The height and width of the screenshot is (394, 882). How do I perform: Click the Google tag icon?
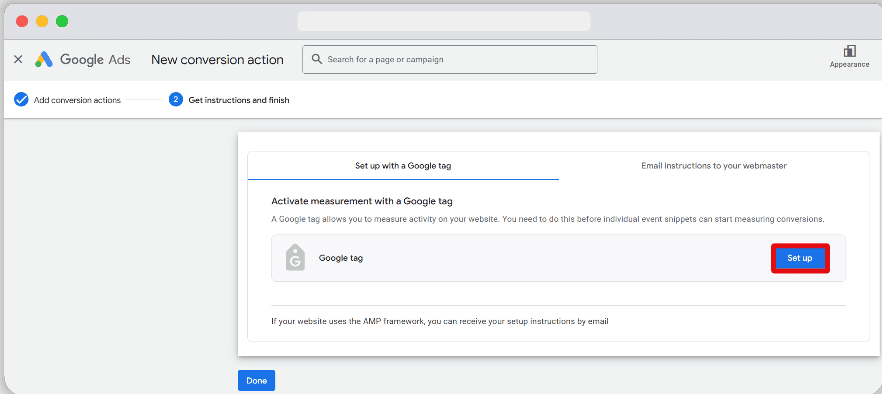pos(295,258)
